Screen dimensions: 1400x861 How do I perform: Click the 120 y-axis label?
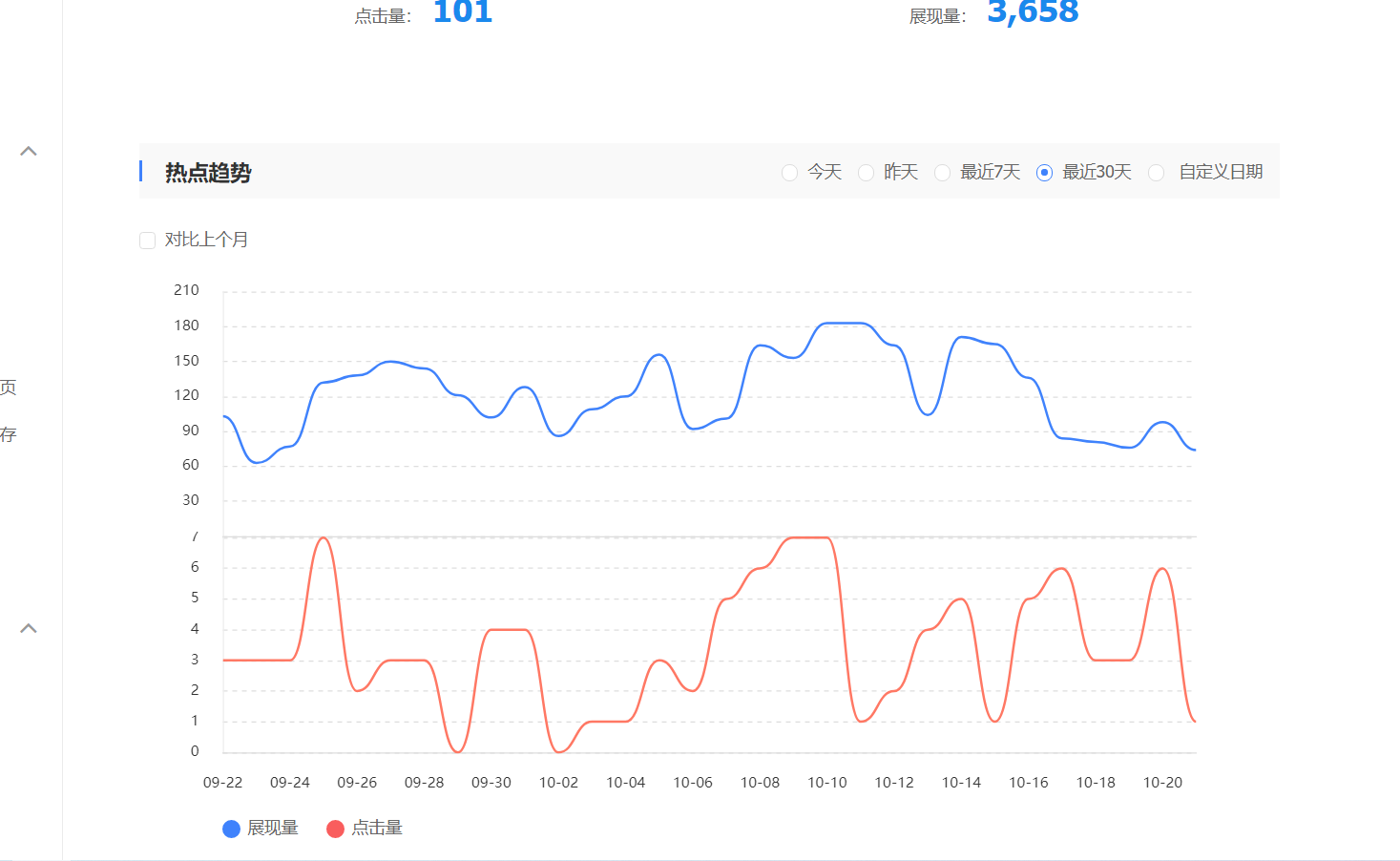[186, 395]
